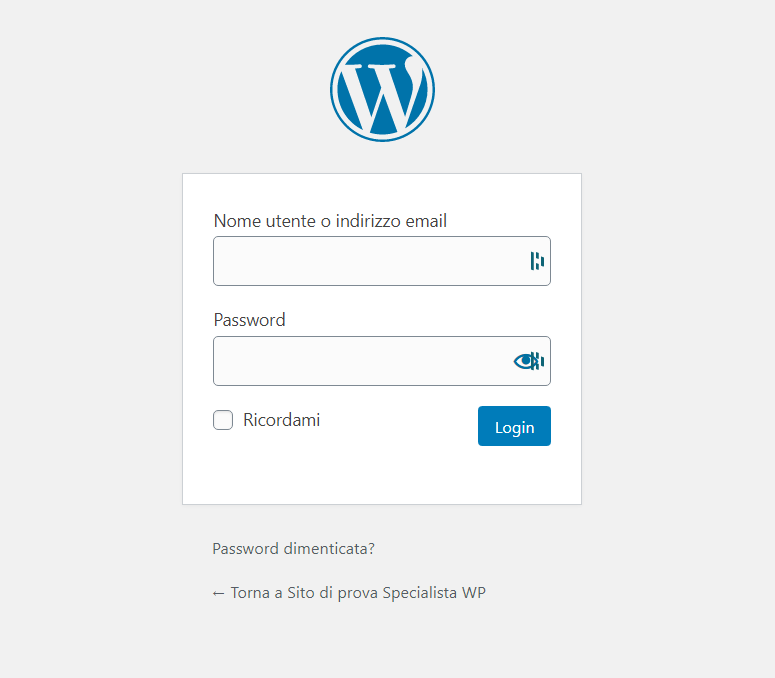The height and width of the screenshot is (678, 775).
Task: Enable the Ricordami checkbox
Action: tap(223, 420)
